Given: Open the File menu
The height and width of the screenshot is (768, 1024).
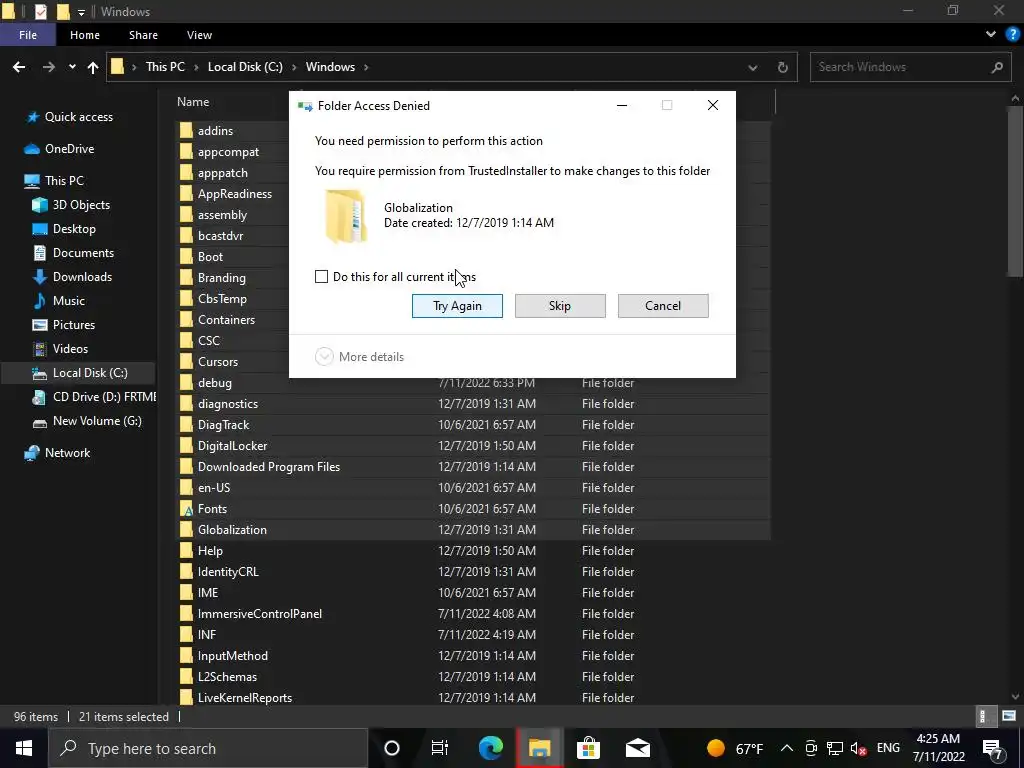Looking at the screenshot, I should click(x=27, y=35).
